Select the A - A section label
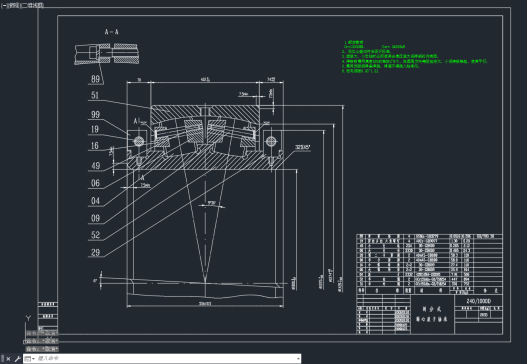Screen dimensions: 527x364 [111, 32]
